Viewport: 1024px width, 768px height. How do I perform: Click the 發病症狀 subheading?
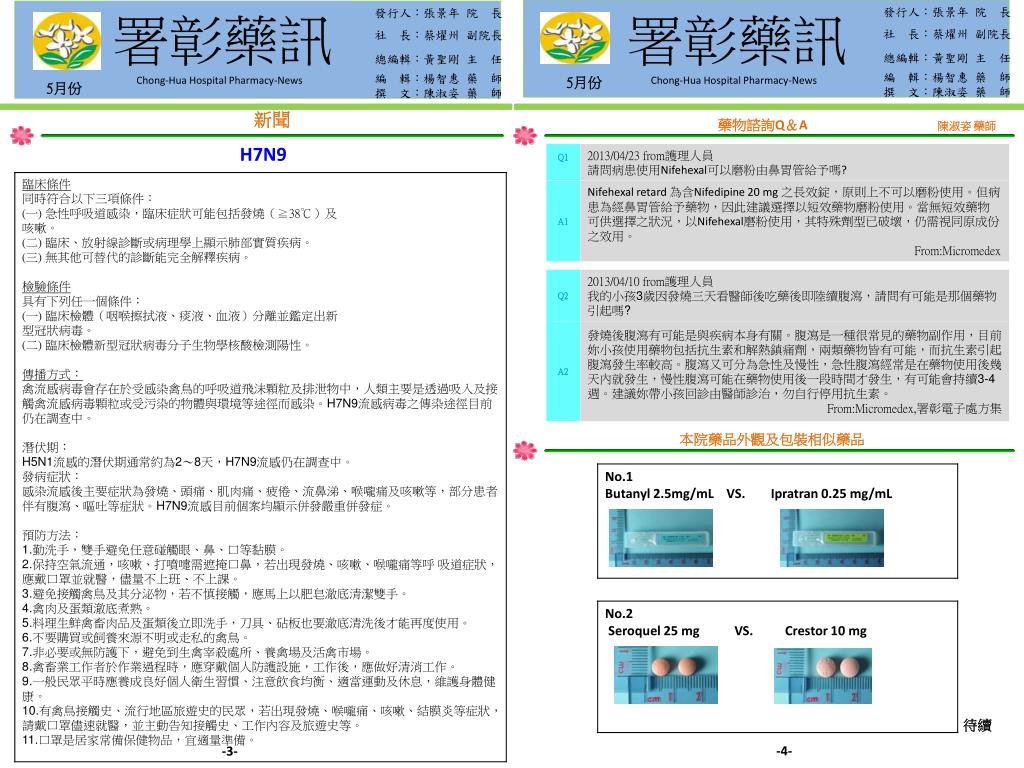[50, 477]
